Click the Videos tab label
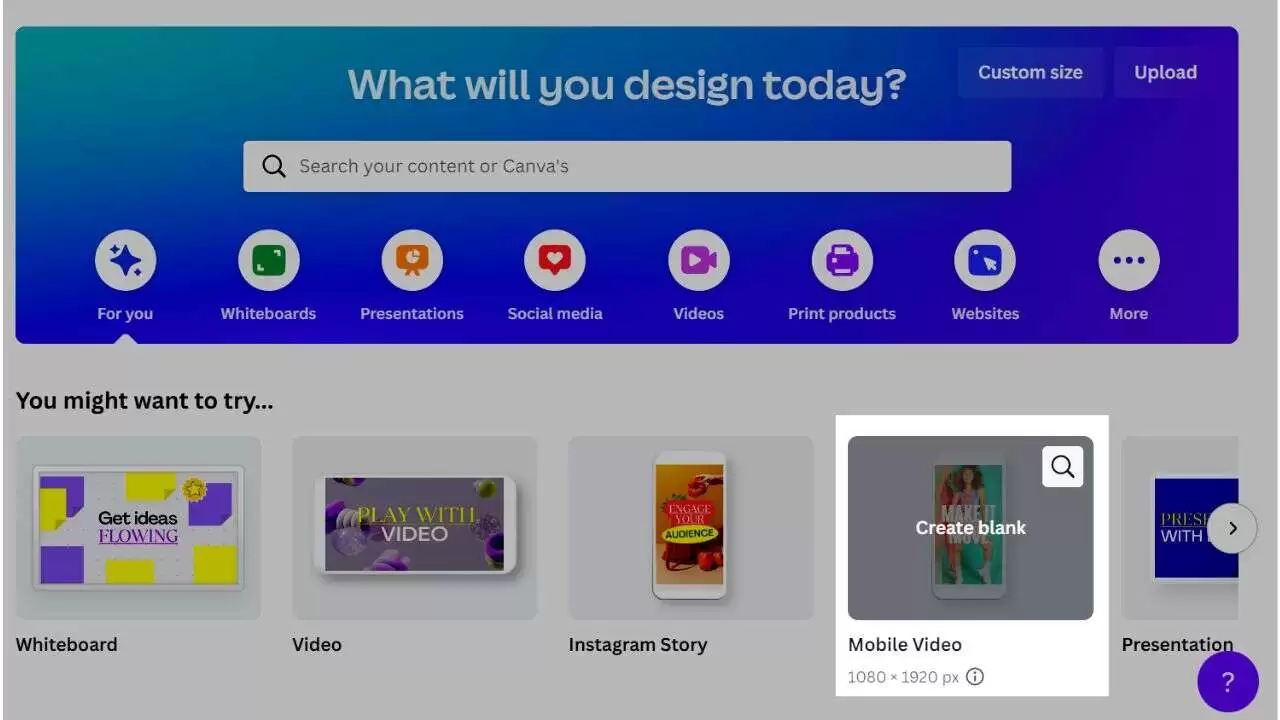1280x720 pixels. pyautogui.click(x=698, y=314)
